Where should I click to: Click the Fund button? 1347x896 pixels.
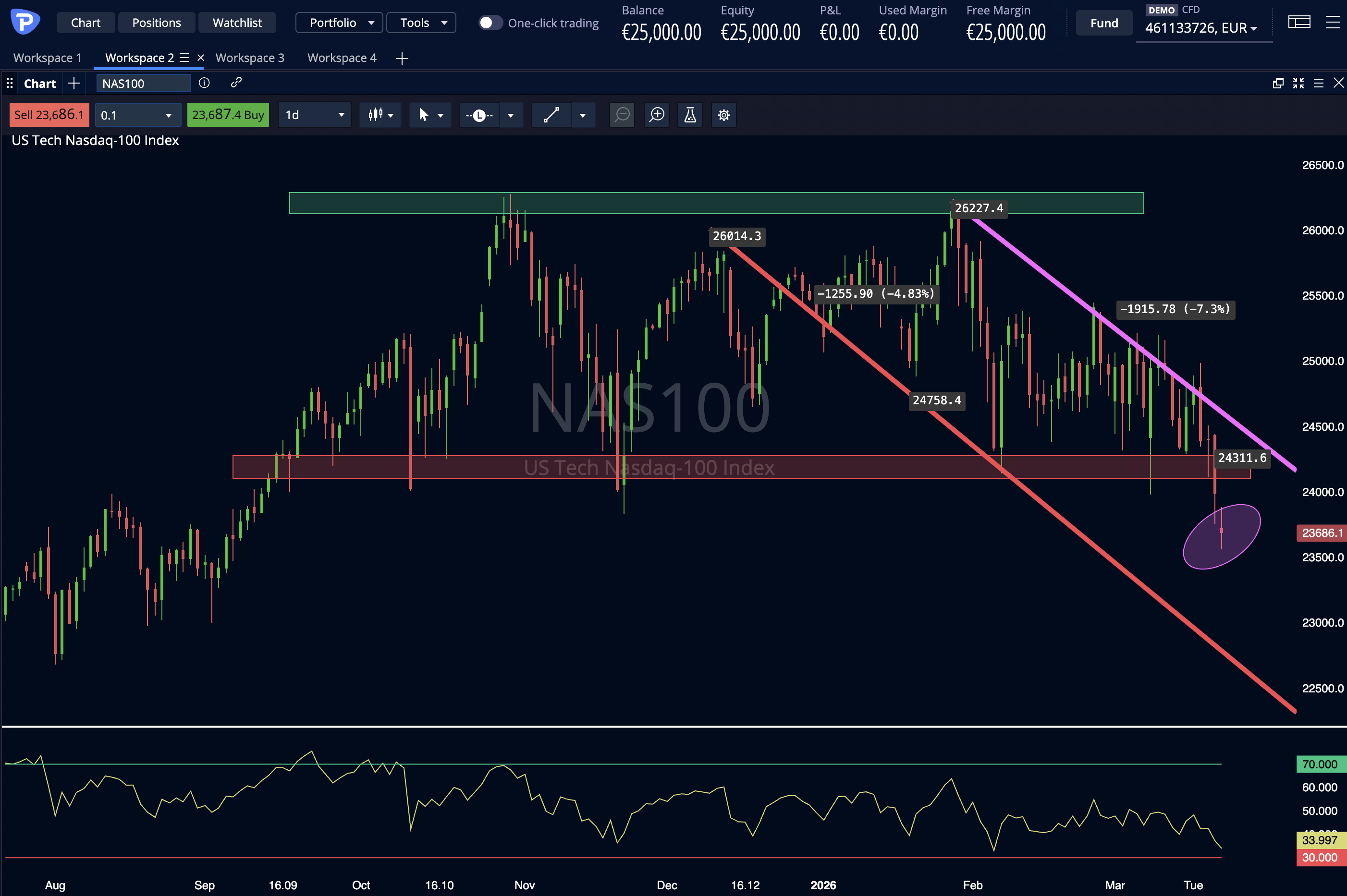(1103, 23)
